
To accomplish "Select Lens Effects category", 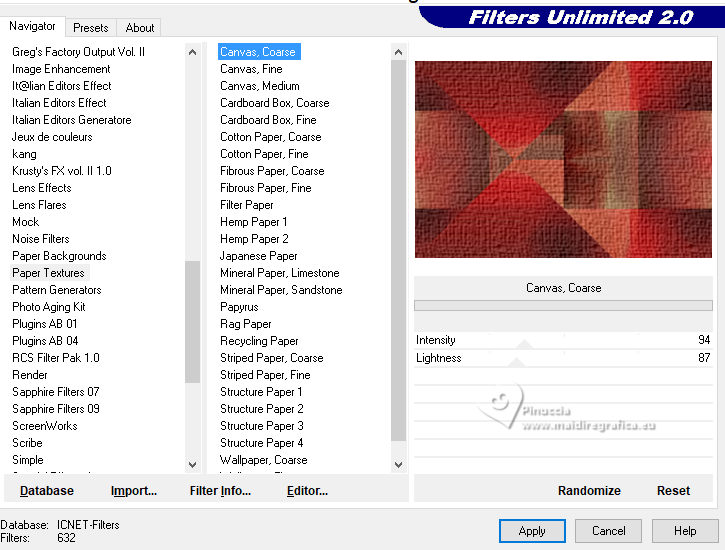I will pos(42,188).
